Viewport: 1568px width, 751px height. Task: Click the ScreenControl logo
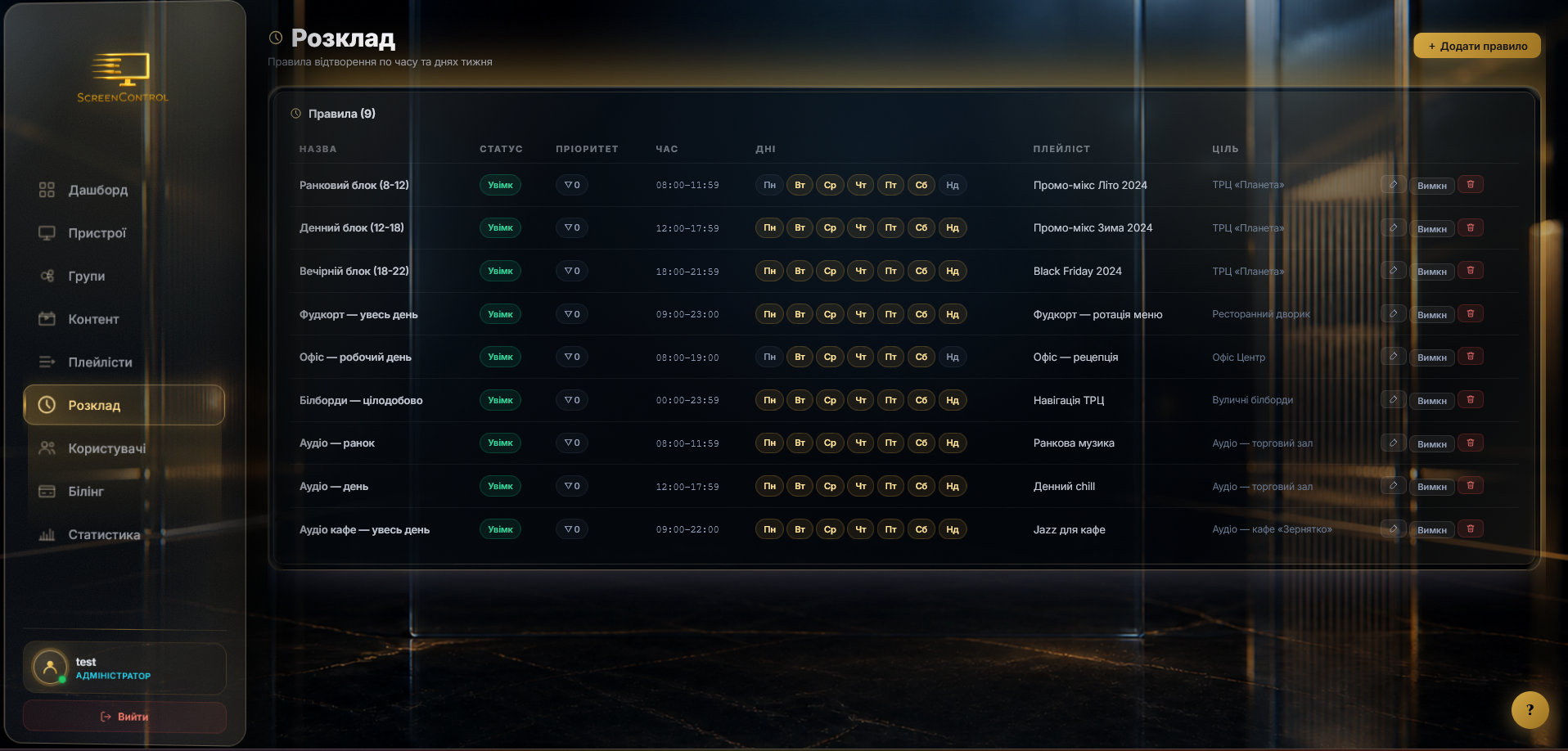pos(123,79)
